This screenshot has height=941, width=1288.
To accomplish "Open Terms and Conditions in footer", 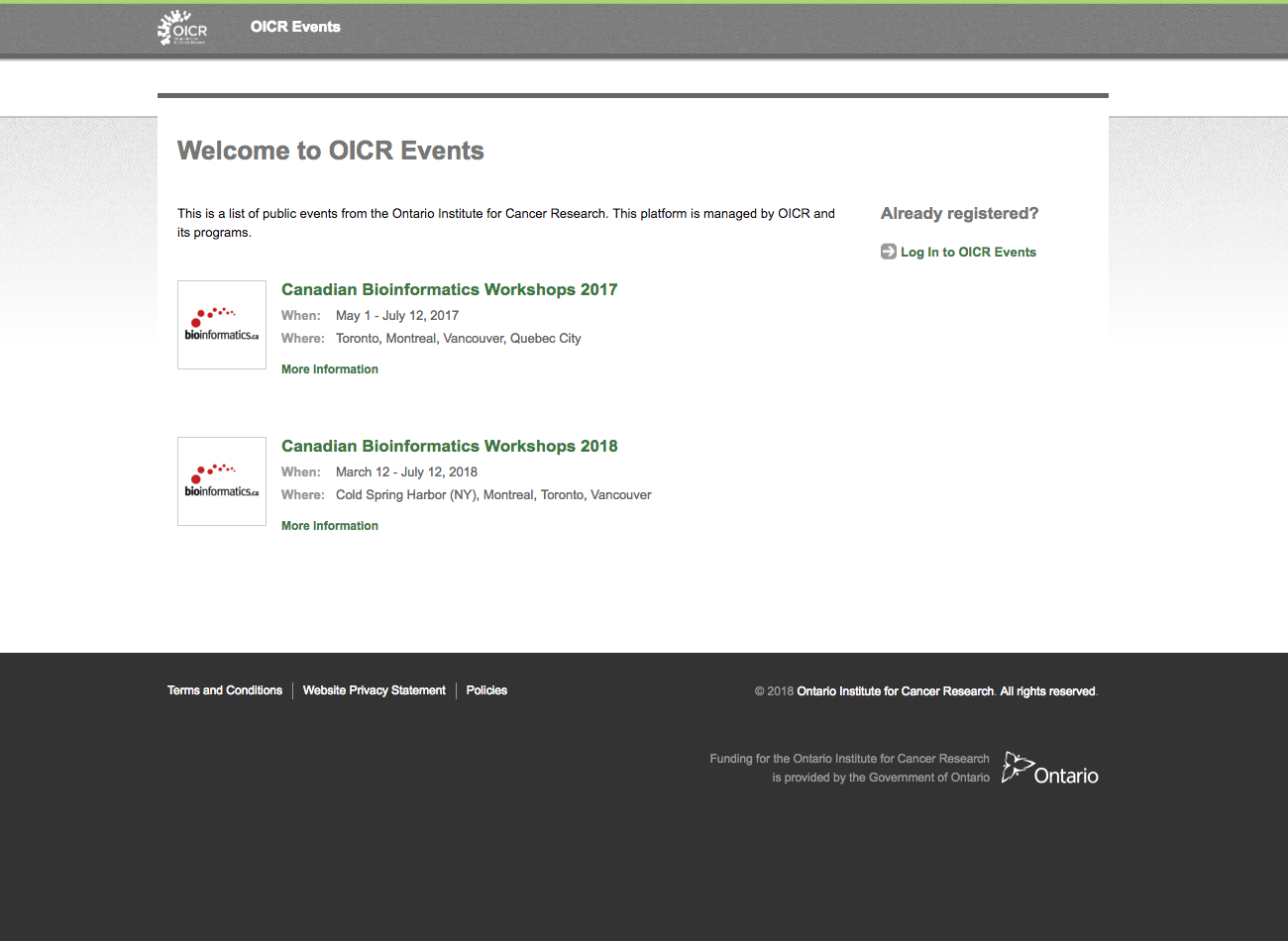I will pyautogui.click(x=225, y=690).
